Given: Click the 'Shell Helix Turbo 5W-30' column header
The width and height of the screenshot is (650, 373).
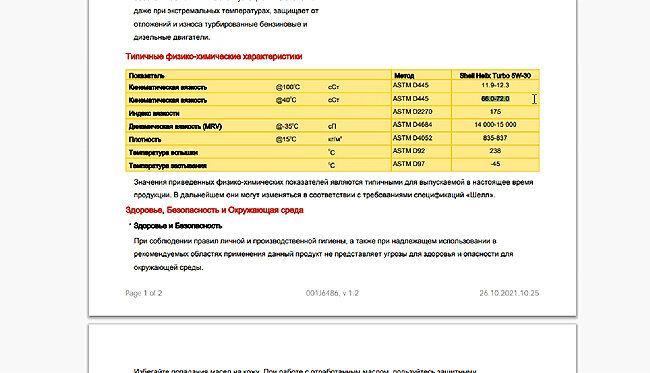Looking at the screenshot, I should [x=495, y=75].
